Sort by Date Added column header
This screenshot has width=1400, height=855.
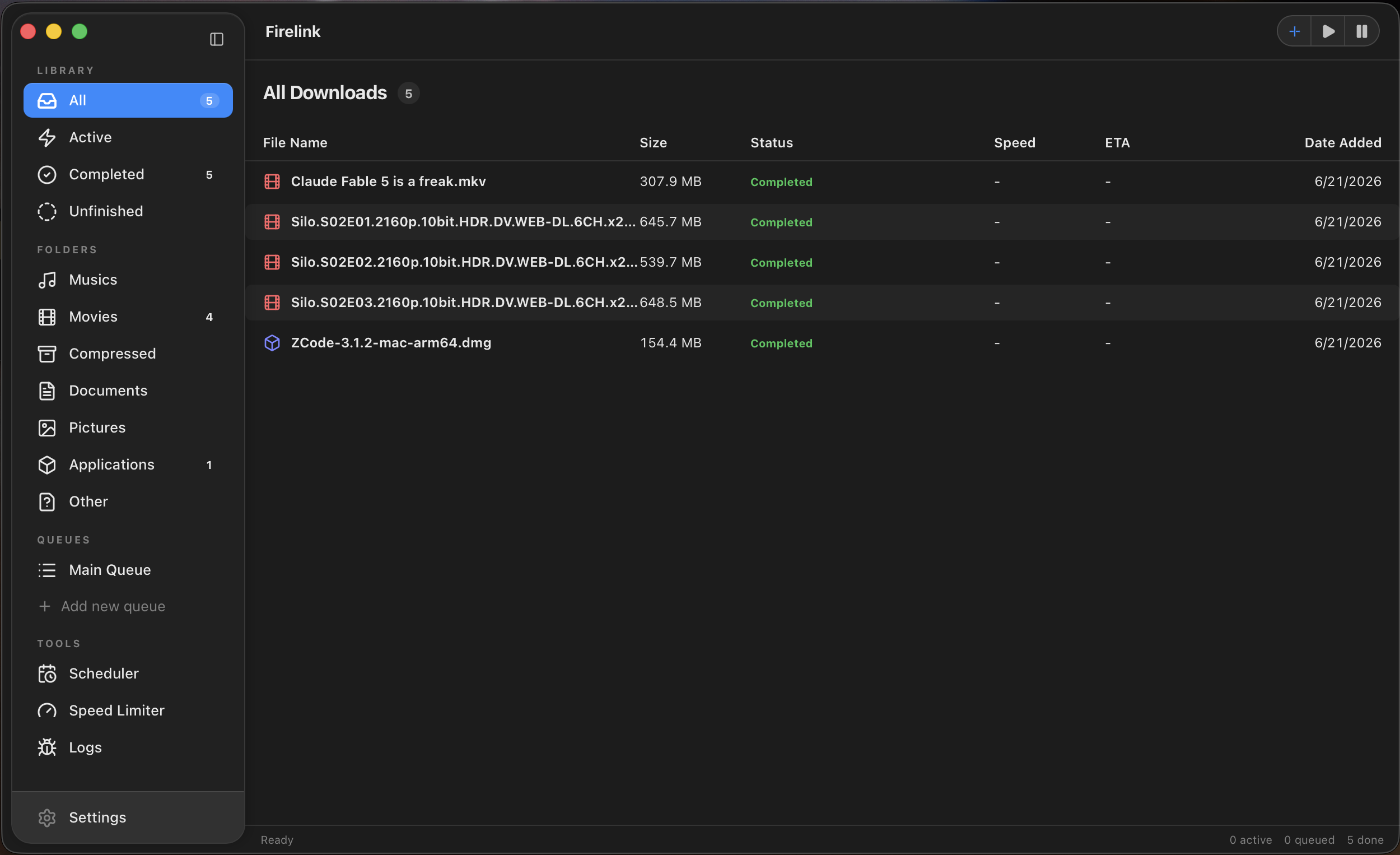[1343, 143]
